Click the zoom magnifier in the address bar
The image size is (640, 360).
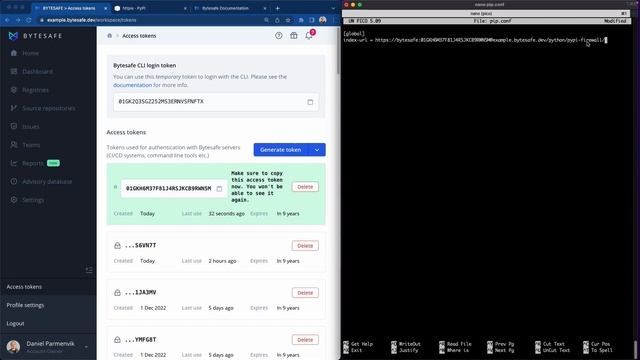(x=267, y=20)
